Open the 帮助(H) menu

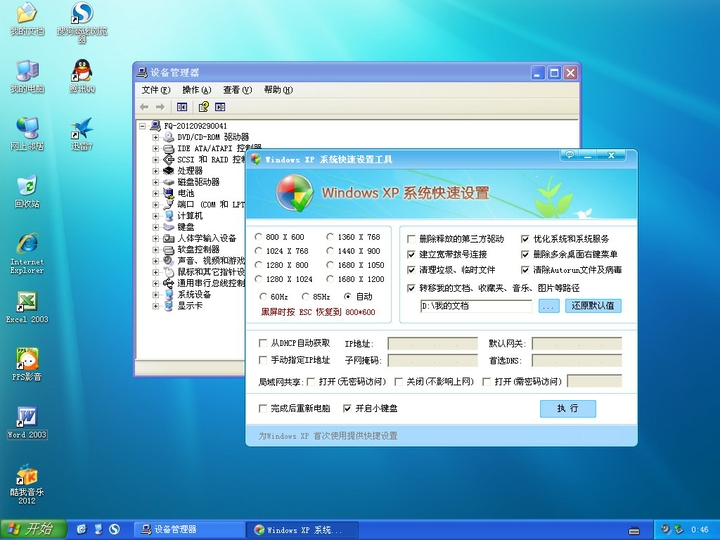point(278,90)
